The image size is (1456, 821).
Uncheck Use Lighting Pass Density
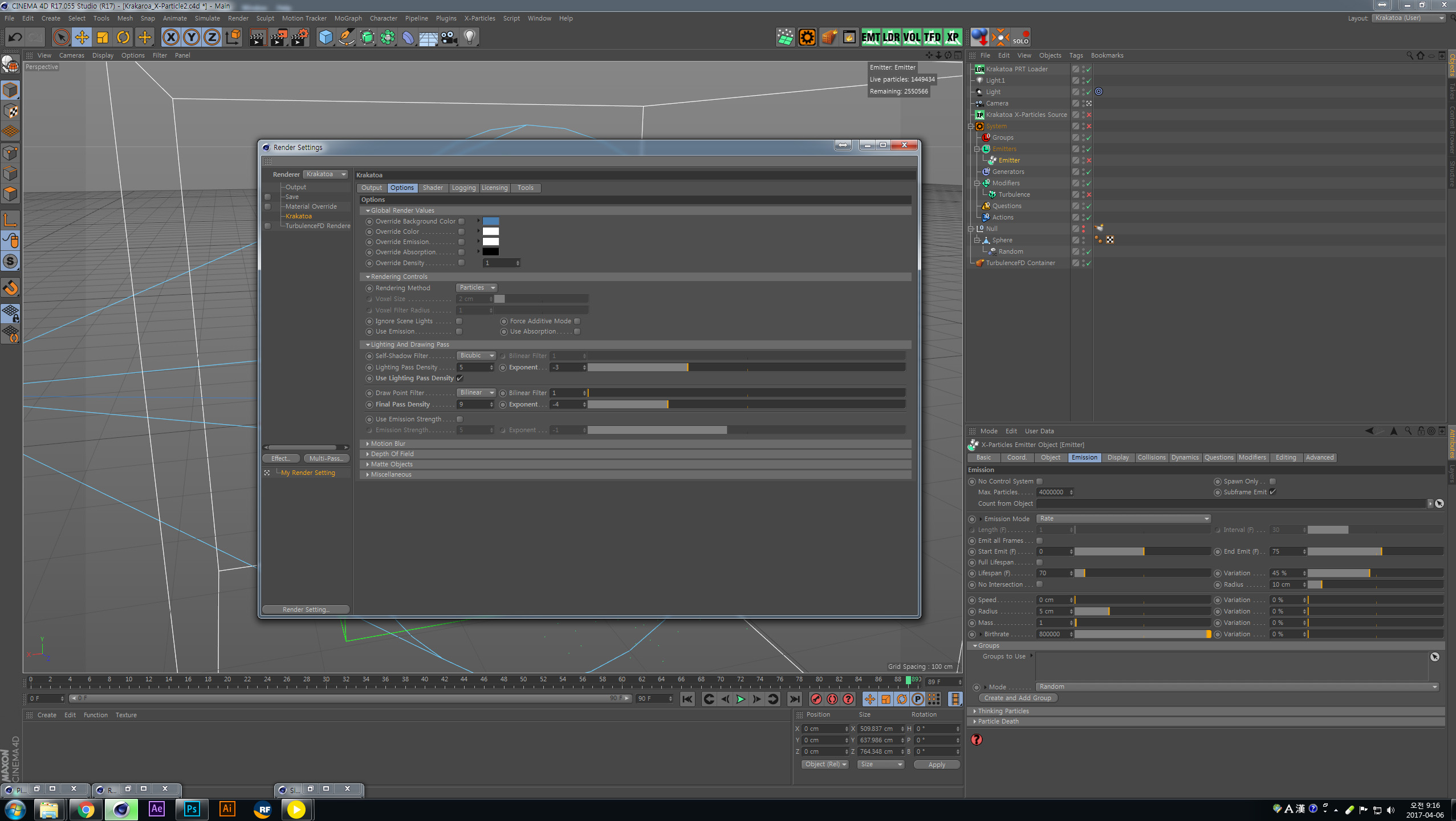pos(460,378)
